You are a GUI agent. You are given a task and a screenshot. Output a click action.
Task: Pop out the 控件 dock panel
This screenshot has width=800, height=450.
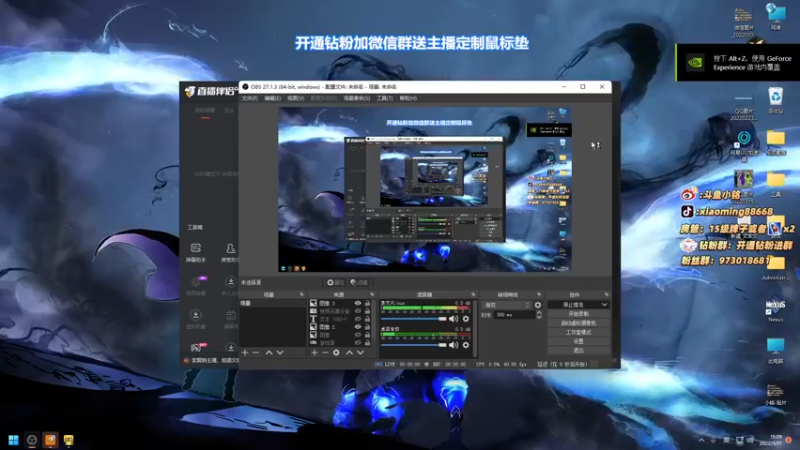tap(606, 294)
